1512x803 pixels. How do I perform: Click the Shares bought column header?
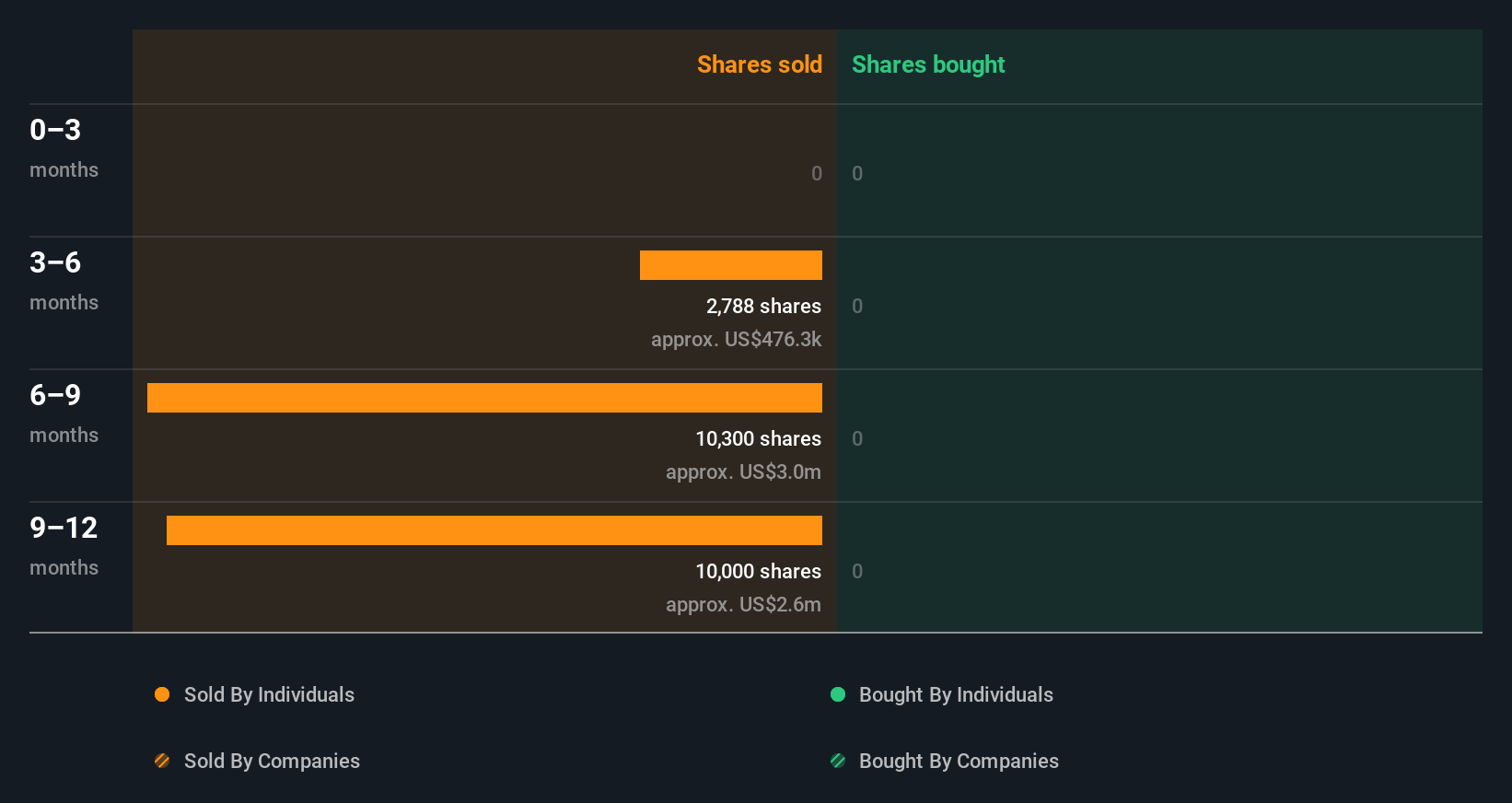(928, 64)
